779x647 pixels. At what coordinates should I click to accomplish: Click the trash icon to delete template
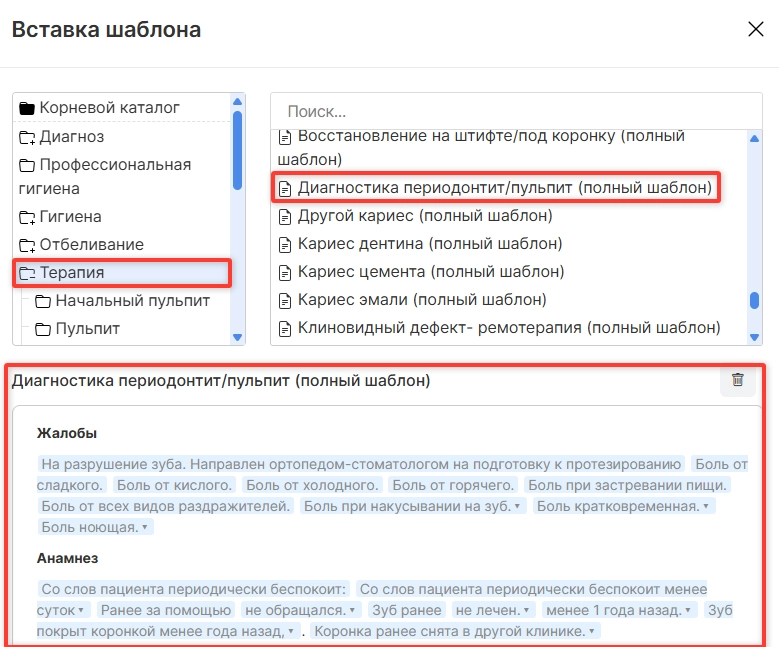coord(738,380)
